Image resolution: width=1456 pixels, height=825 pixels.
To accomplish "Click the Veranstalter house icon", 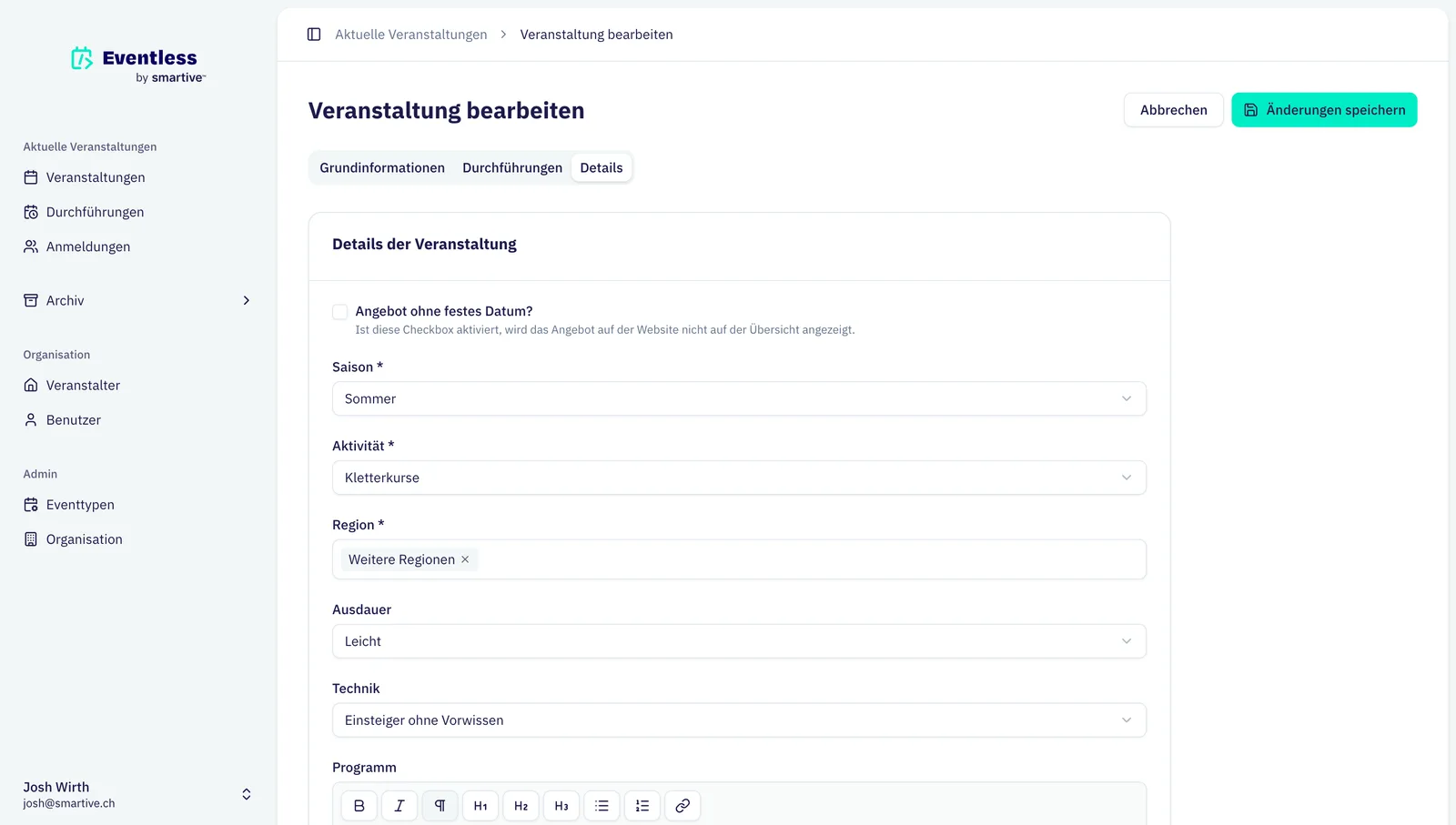I will pos(31,386).
